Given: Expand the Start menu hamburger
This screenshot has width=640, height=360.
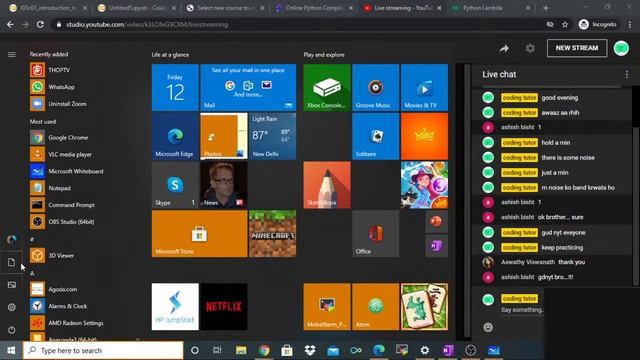Looking at the screenshot, I should [x=11, y=54].
